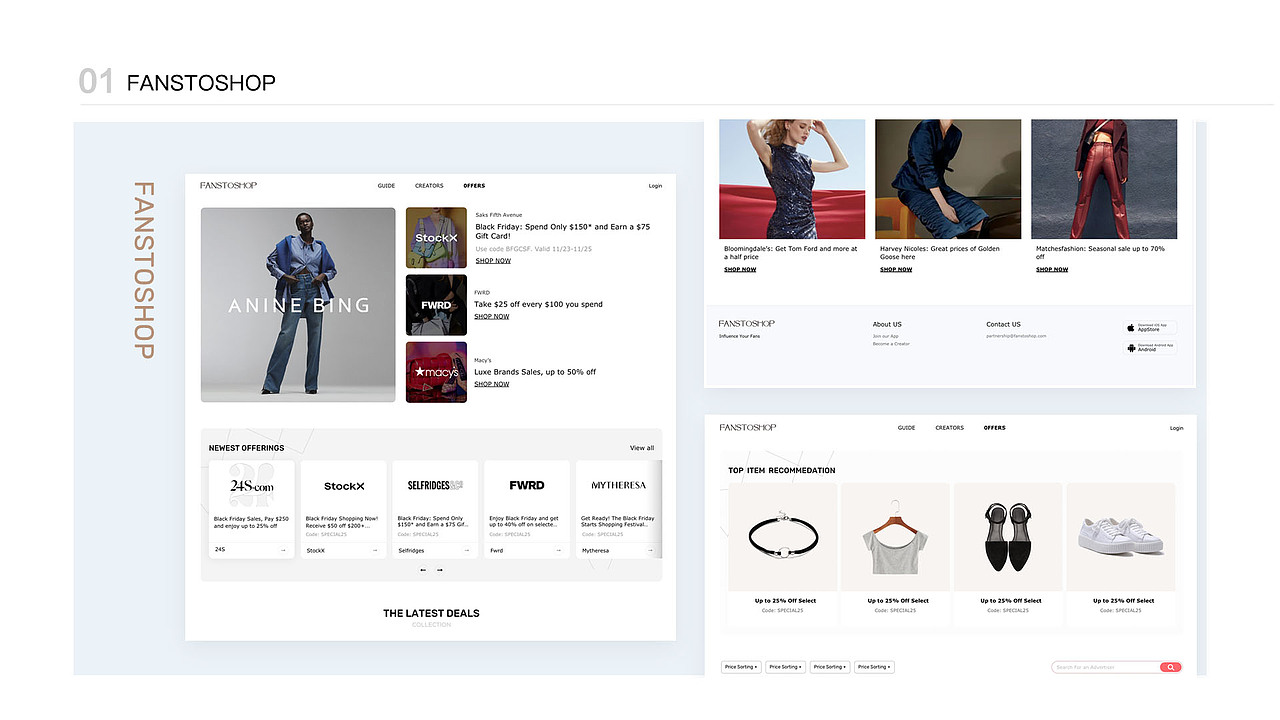
Task: Click the MYTHERESA logo in Newest Offerings
Action: point(618,485)
